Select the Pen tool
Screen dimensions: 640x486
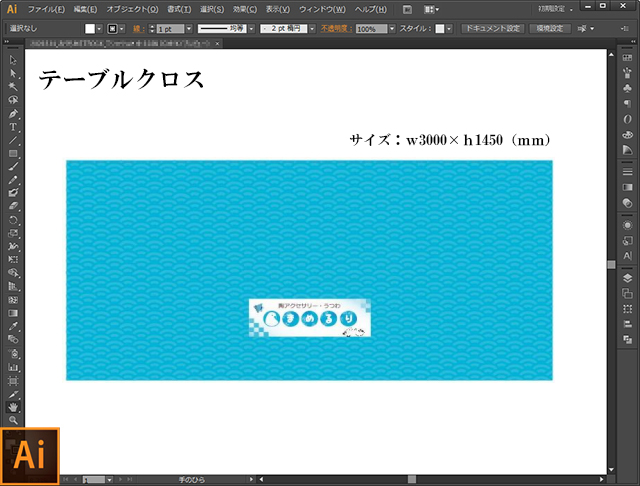click(x=13, y=113)
